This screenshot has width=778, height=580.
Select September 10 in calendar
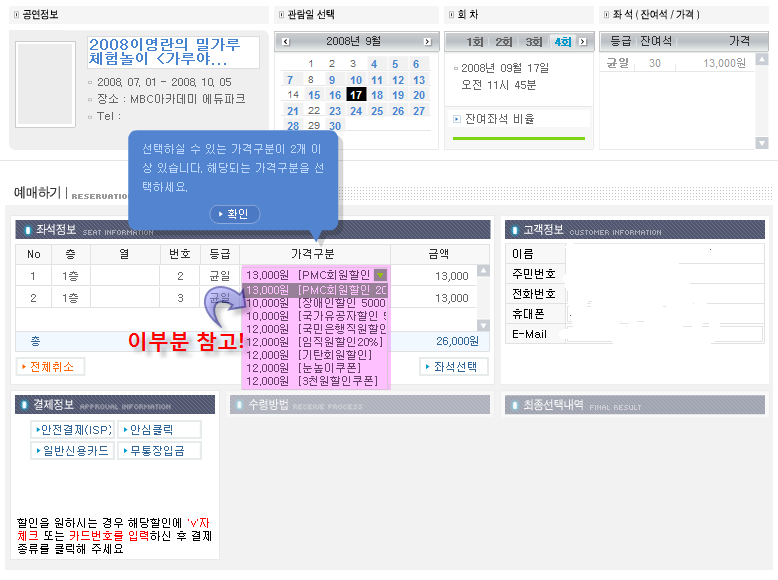pyautogui.click(x=356, y=80)
